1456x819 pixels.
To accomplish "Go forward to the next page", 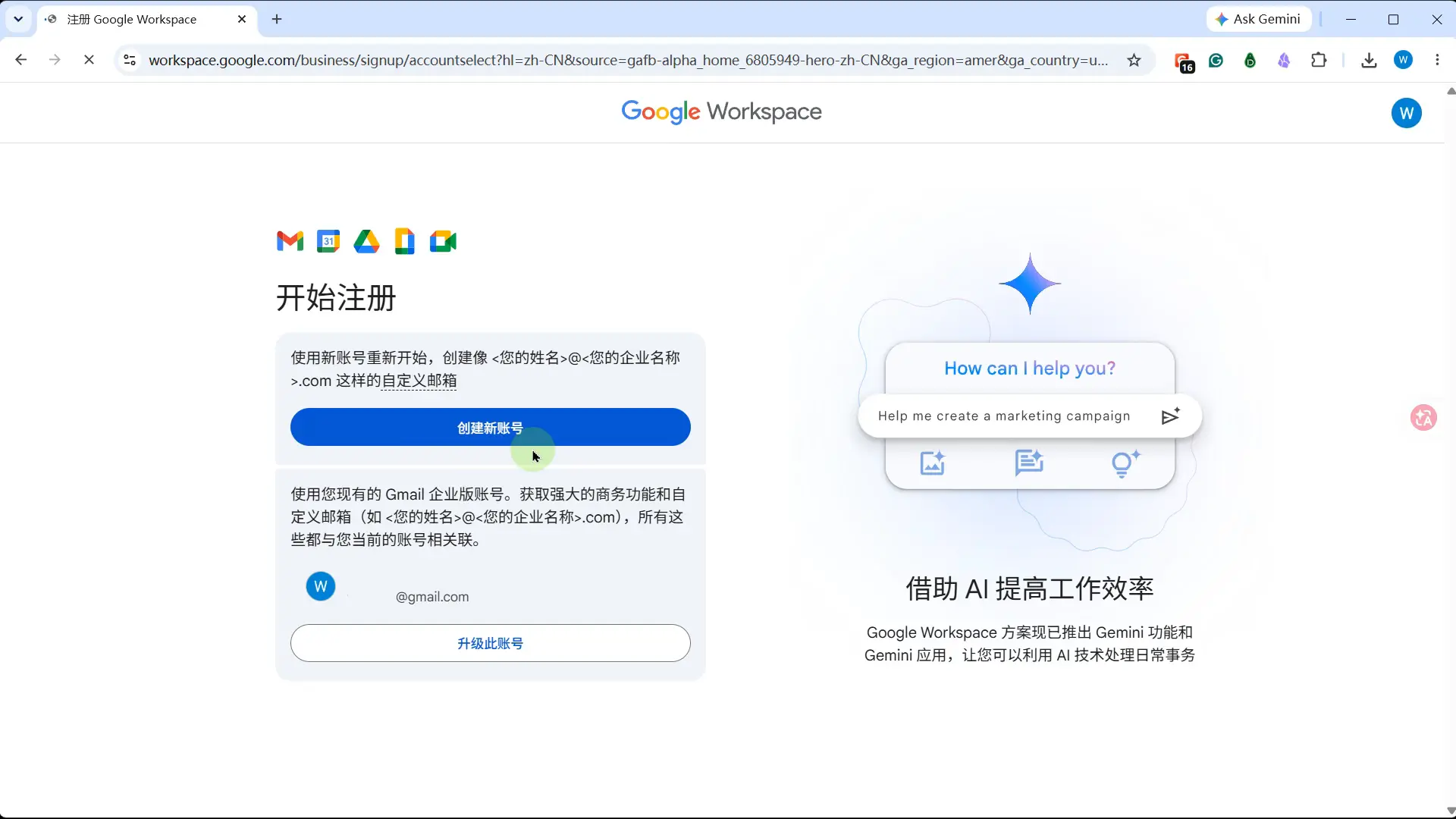I will pyautogui.click(x=55, y=60).
